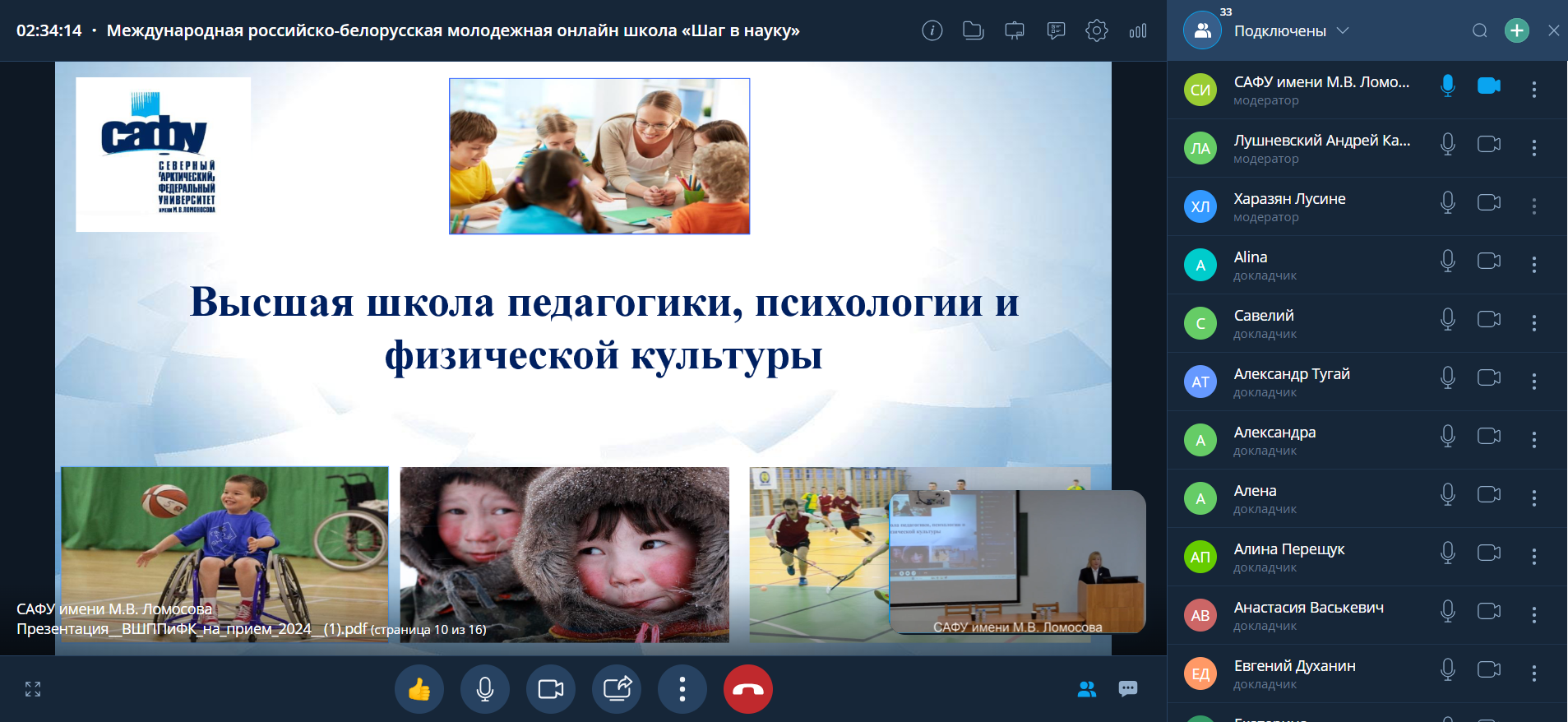Toggle camera for Лушневский Андрей
Screen dimensions: 1568x722
(1489, 144)
